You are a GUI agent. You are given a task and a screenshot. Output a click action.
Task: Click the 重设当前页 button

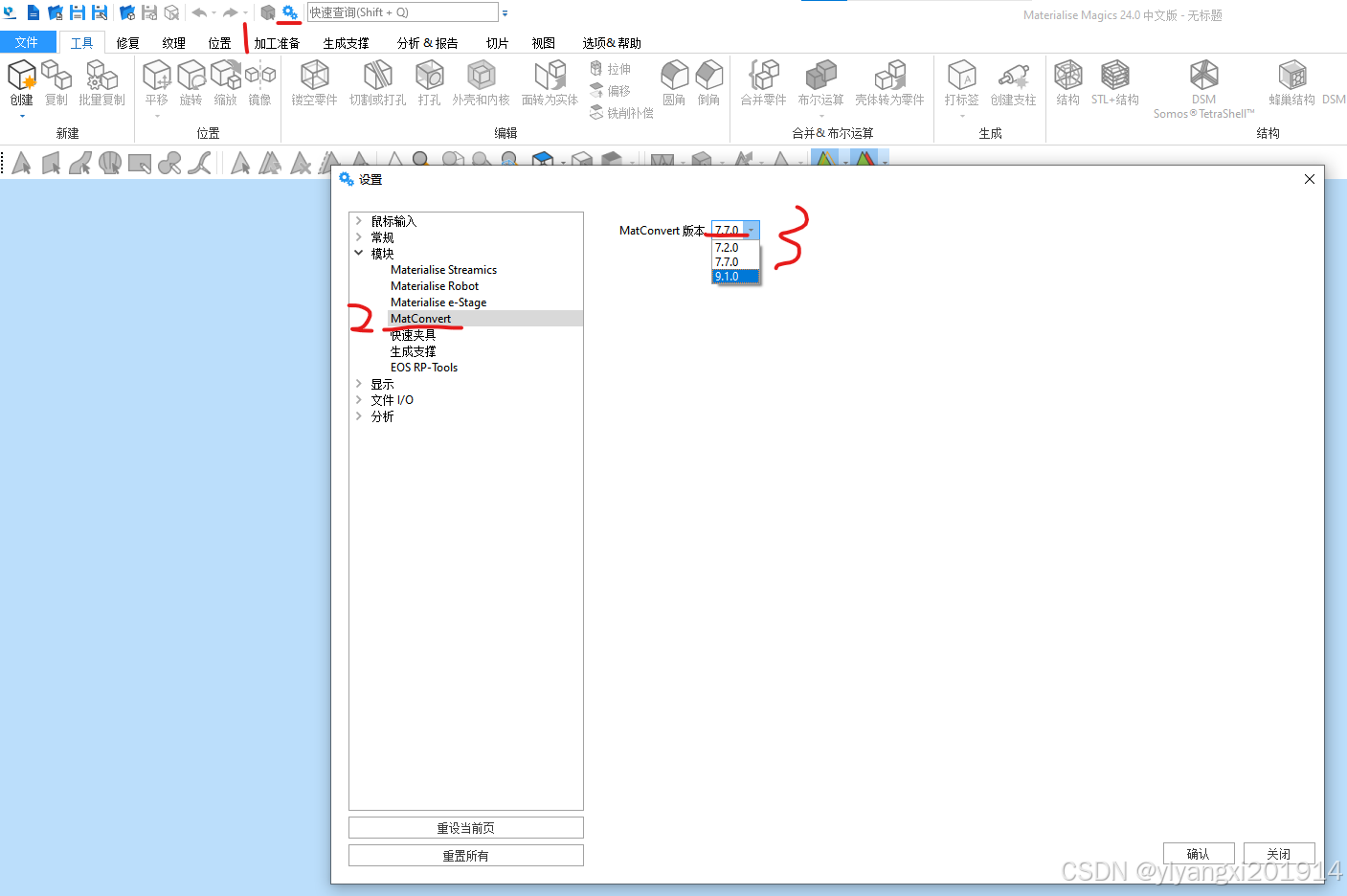[x=466, y=828]
